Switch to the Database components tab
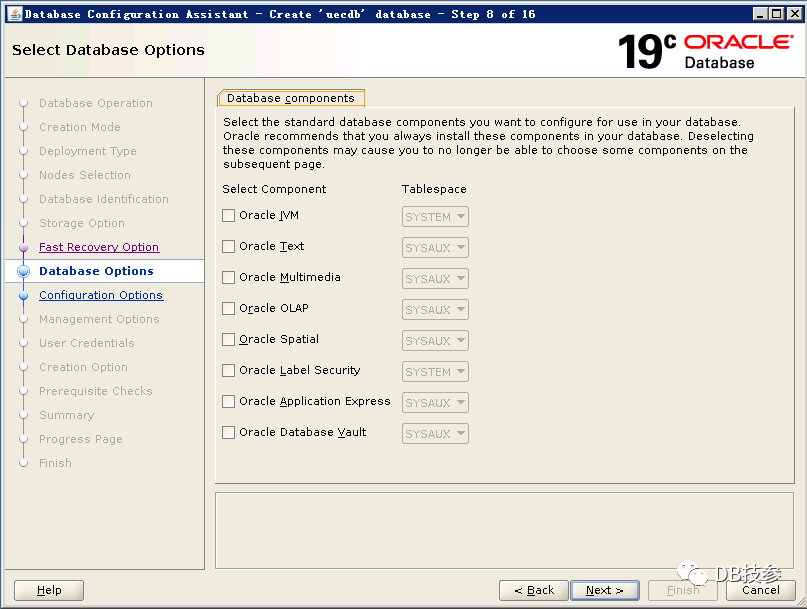The width and height of the screenshot is (807, 609). [291, 98]
